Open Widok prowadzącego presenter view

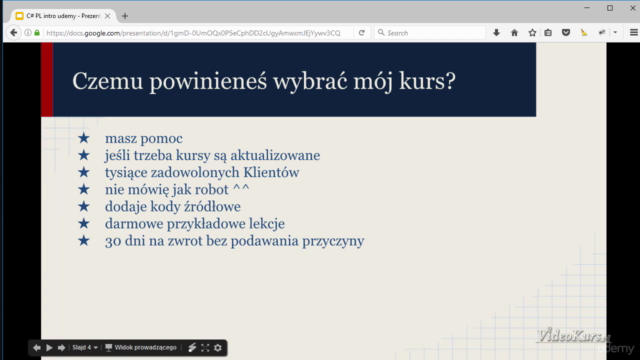pyautogui.click(x=141, y=348)
